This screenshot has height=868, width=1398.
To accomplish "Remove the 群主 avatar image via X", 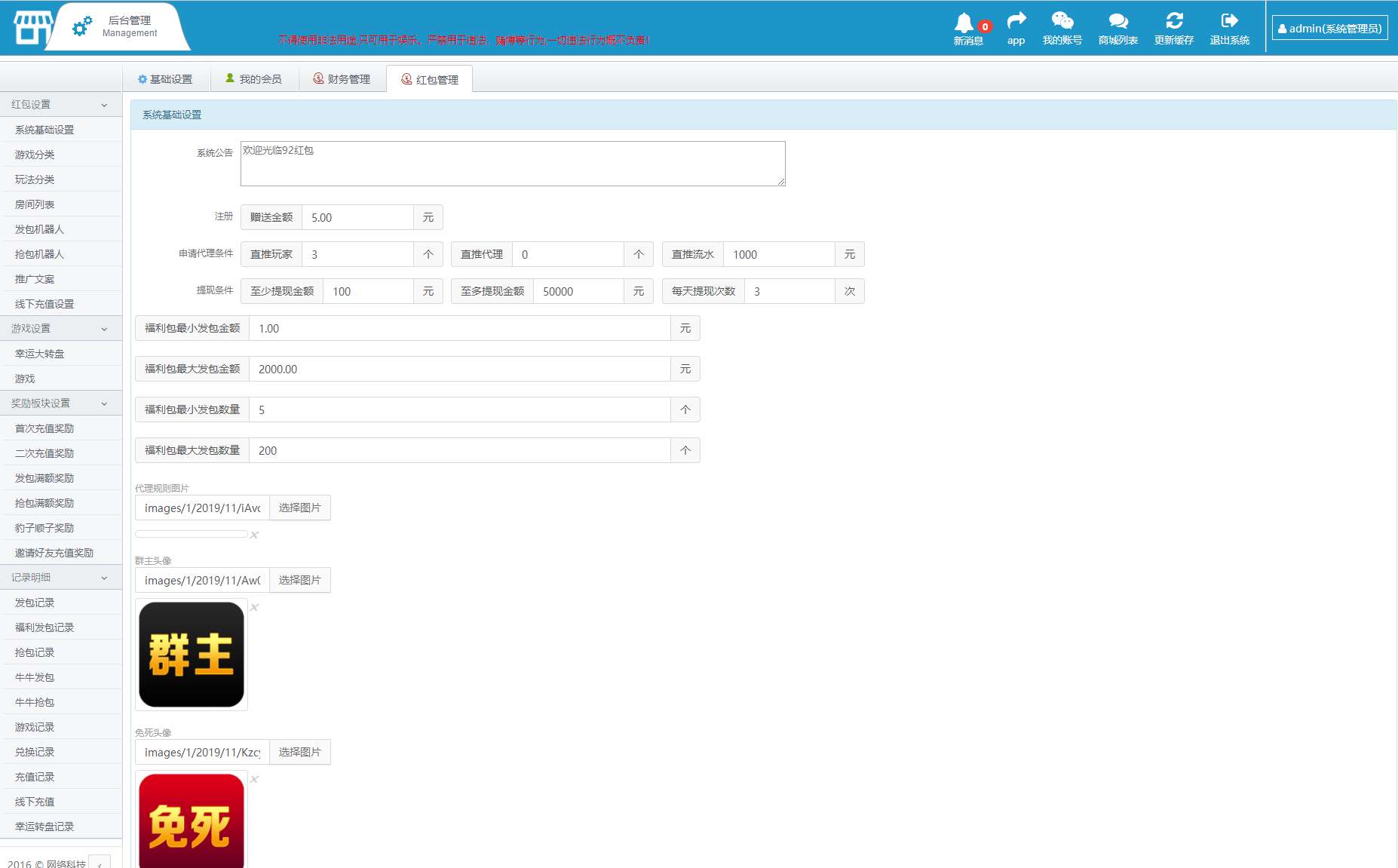I will coord(255,608).
